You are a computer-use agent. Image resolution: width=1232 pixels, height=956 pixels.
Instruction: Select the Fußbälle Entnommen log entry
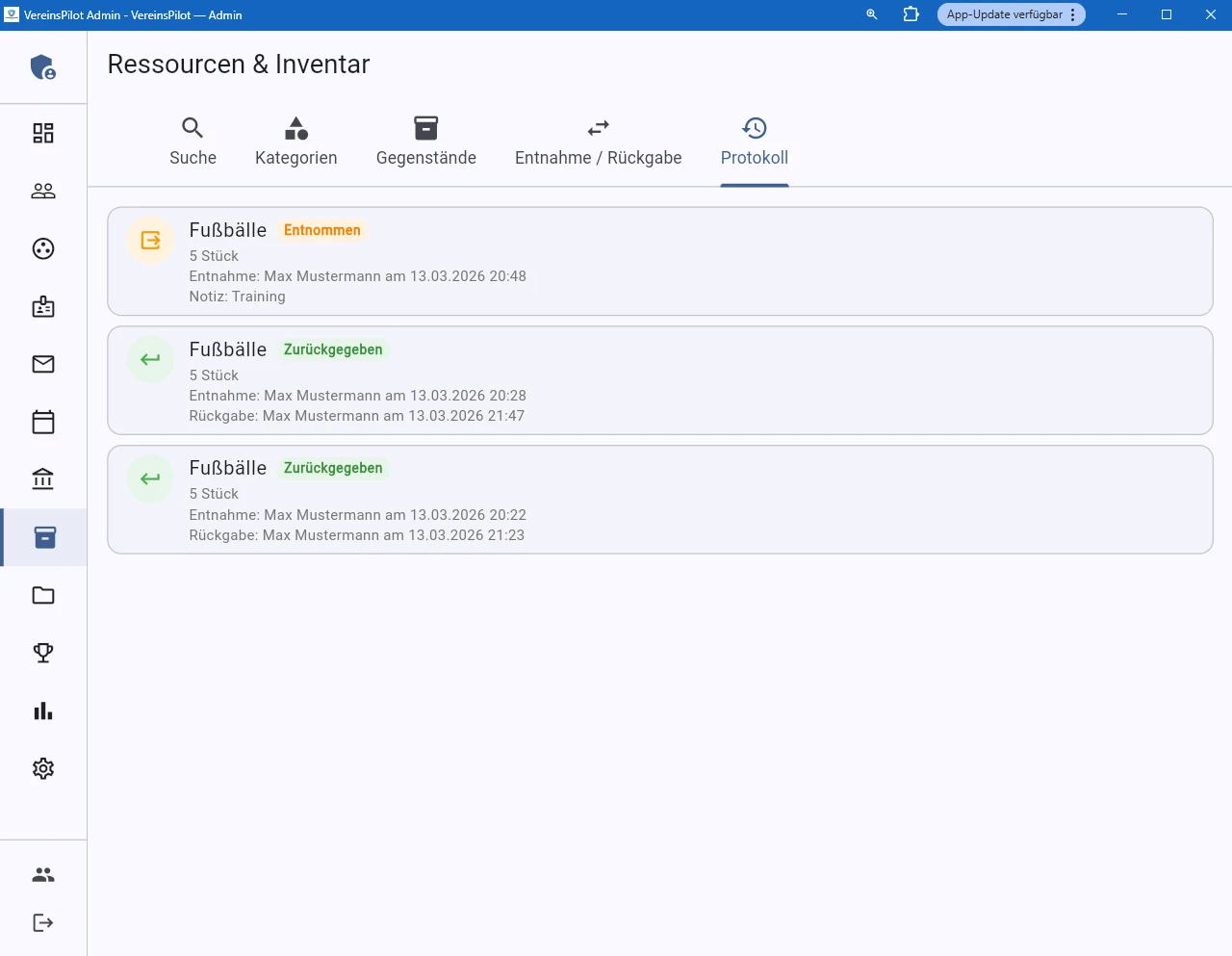pyautogui.click(x=659, y=261)
